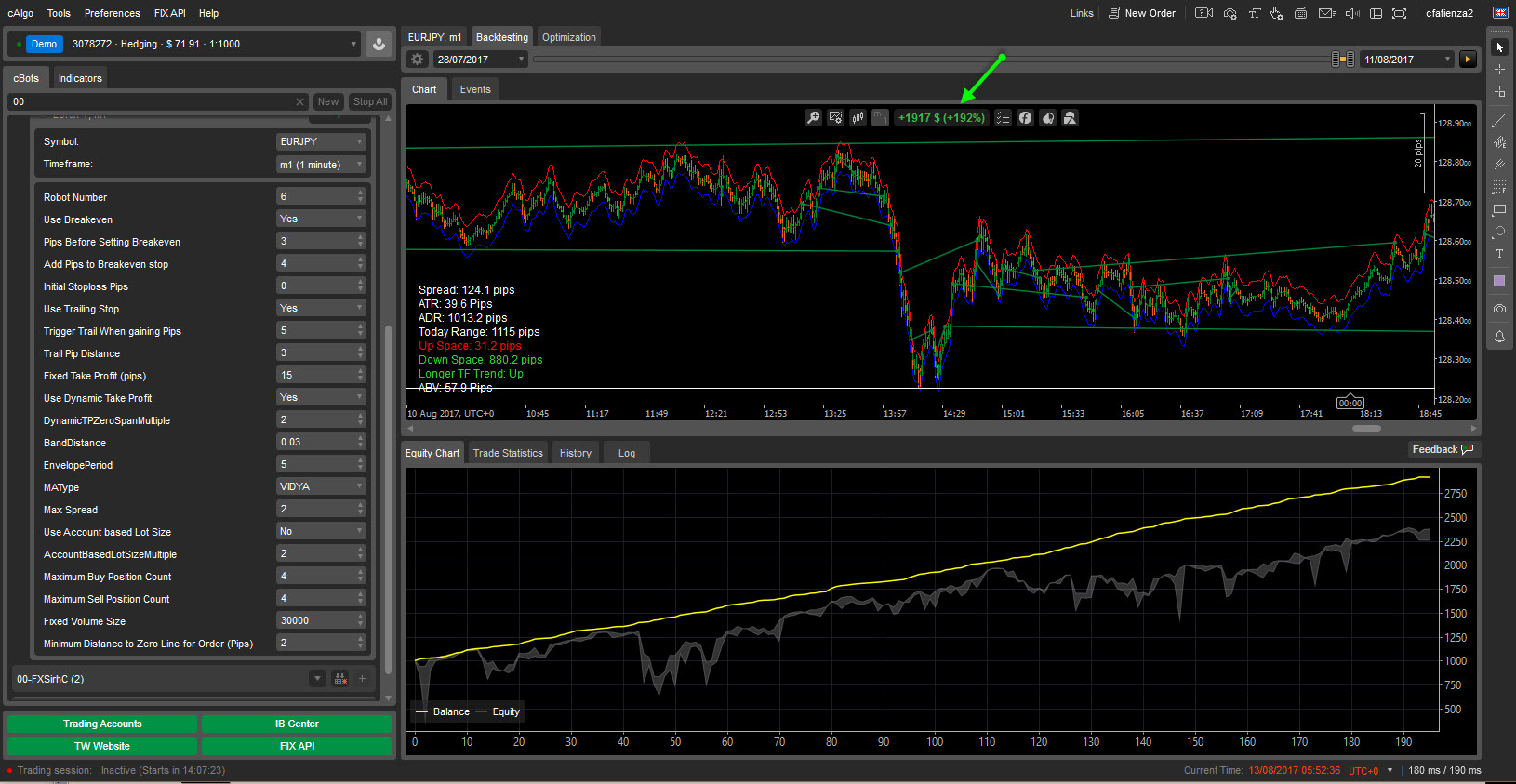The height and width of the screenshot is (784, 1516).
Task: Open the History tab
Action: click(x=576, y=453)
